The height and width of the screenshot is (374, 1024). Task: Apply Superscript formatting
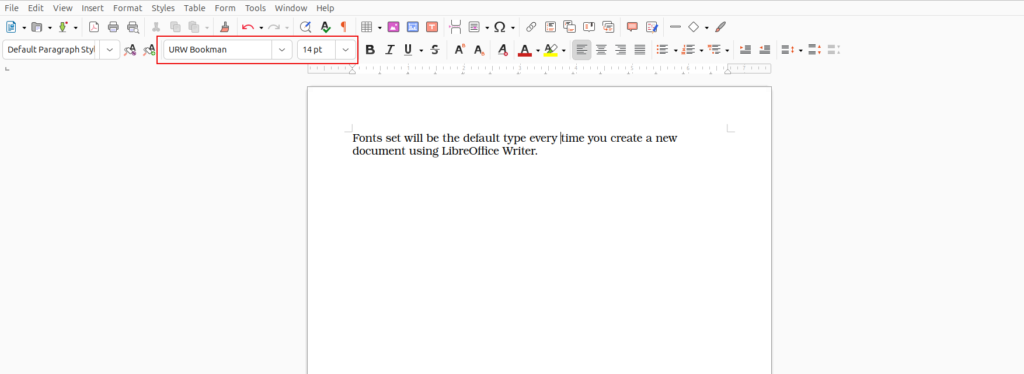[x=460, y=50]
